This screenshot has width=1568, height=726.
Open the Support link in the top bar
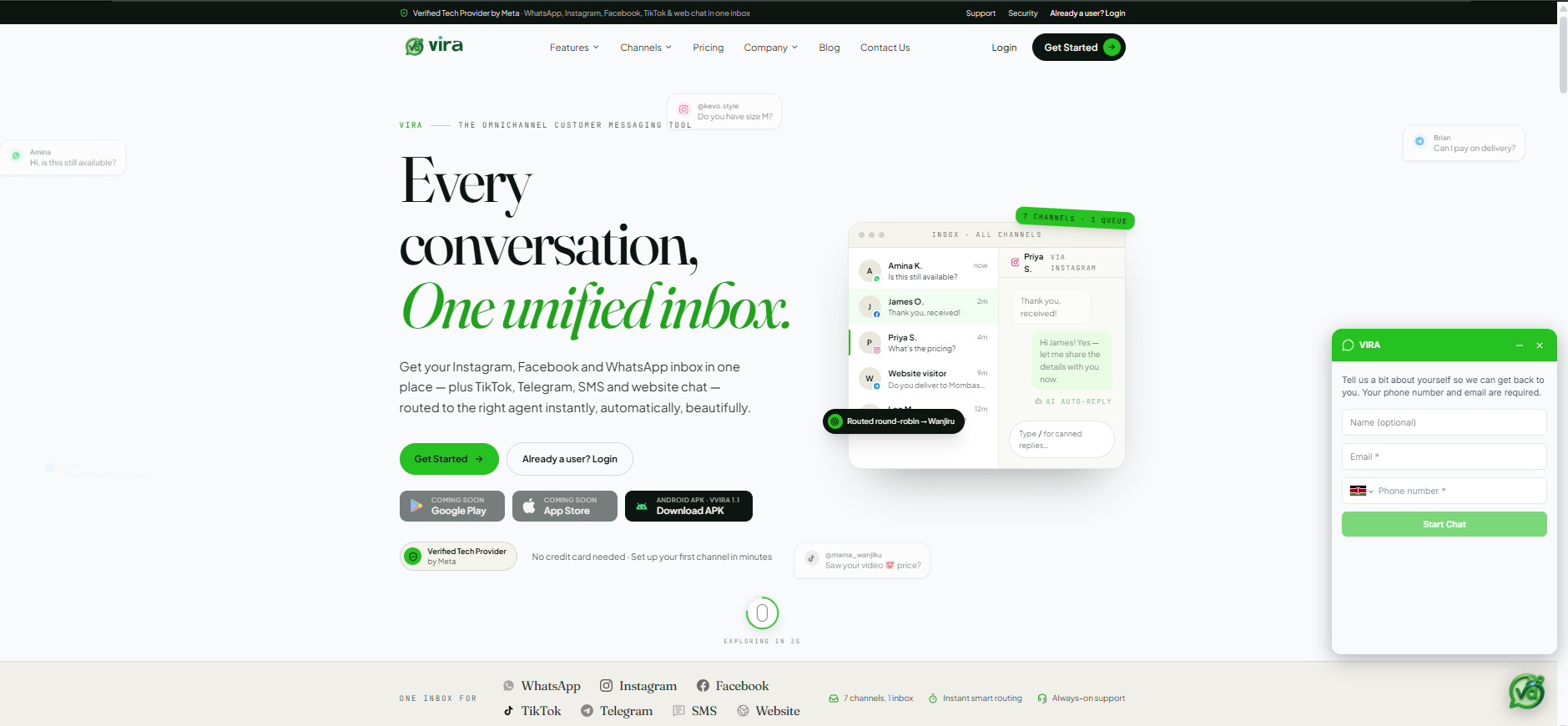pos(981,13)
